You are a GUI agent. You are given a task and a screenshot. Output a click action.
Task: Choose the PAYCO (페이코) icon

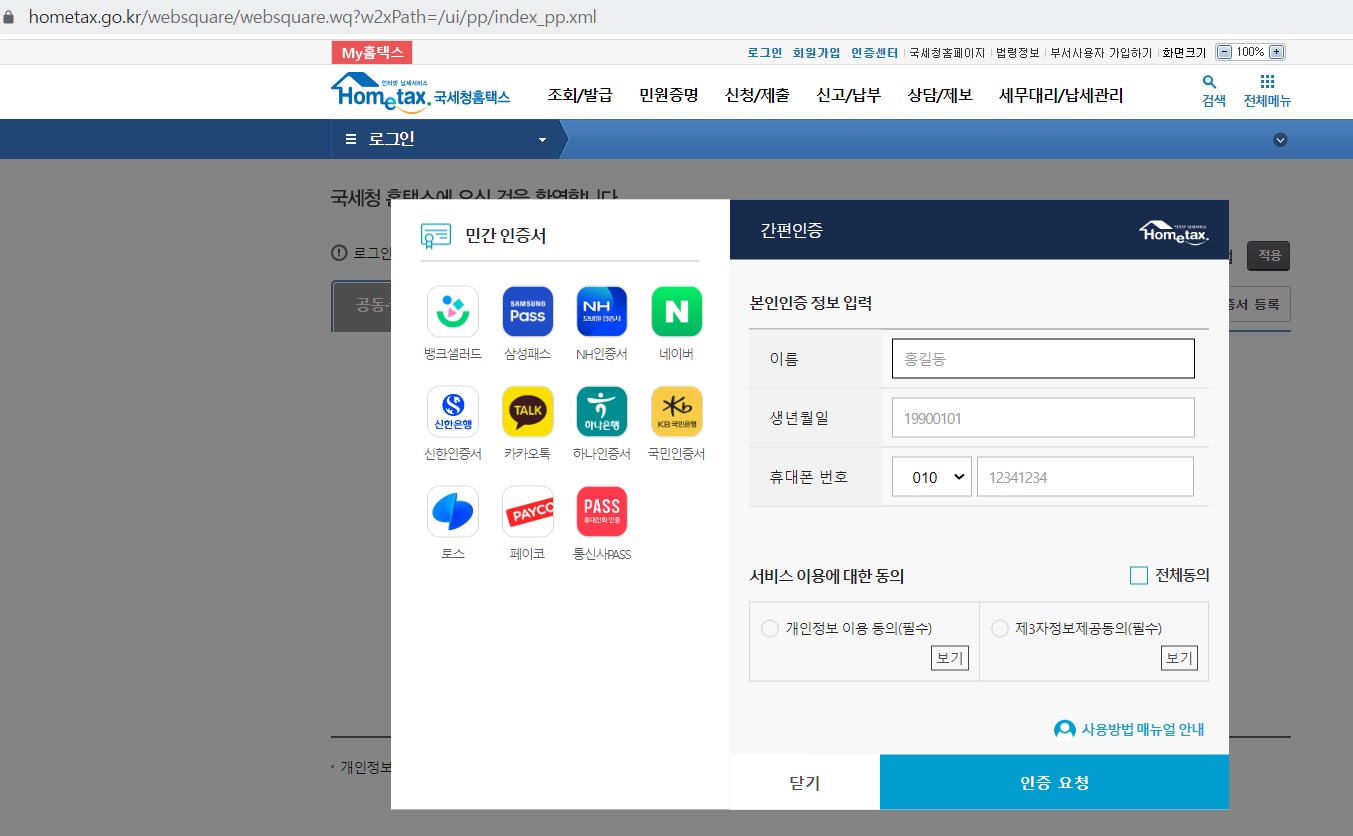click(x=528, y=512)
